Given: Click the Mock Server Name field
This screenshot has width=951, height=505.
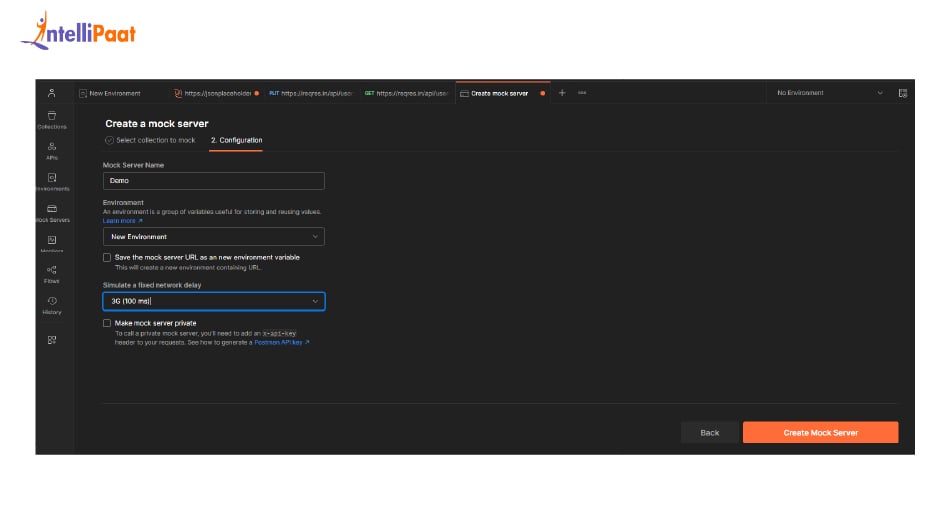Looking at the screenshot, I should [x=213, y=181].
